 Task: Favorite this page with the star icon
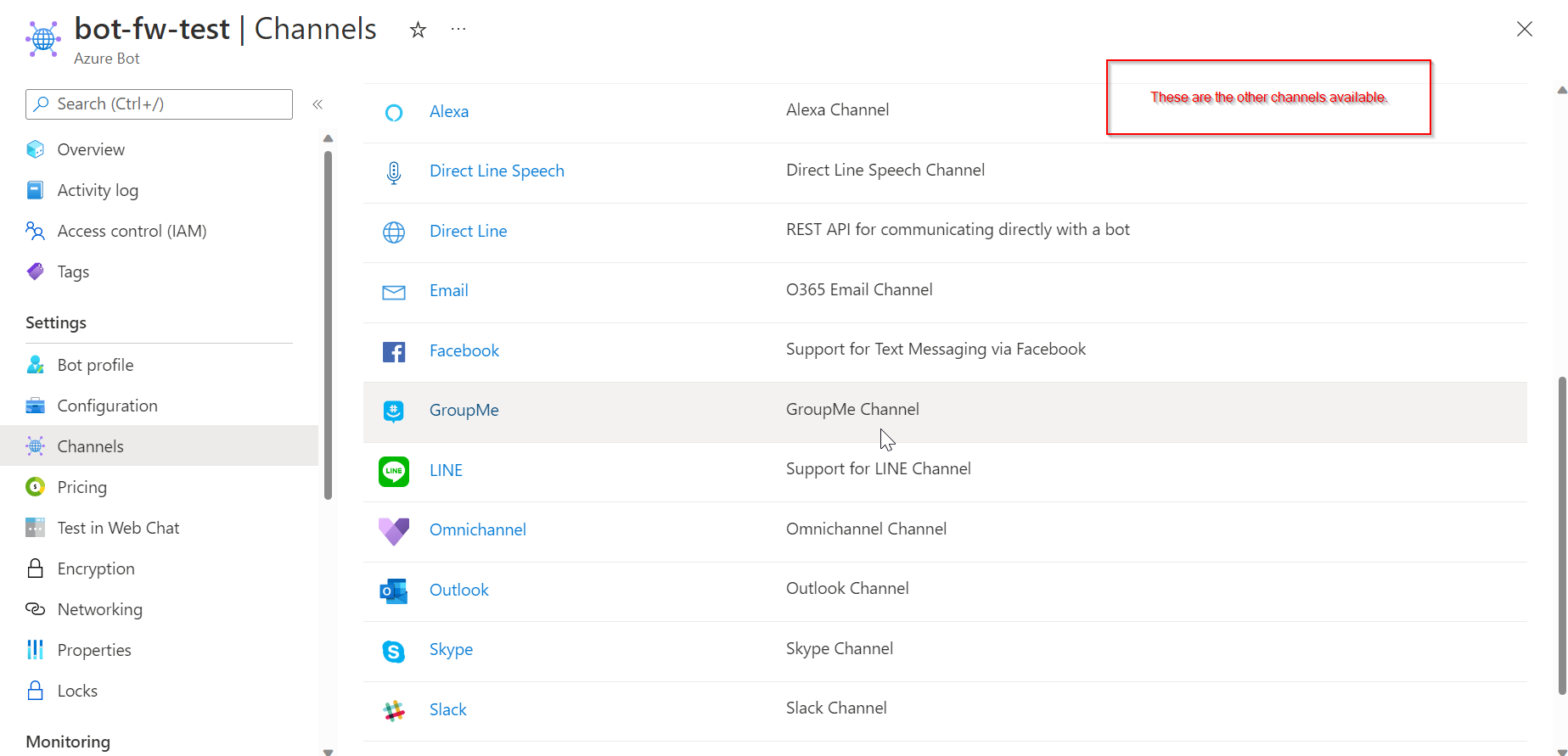tap(418, 31)
